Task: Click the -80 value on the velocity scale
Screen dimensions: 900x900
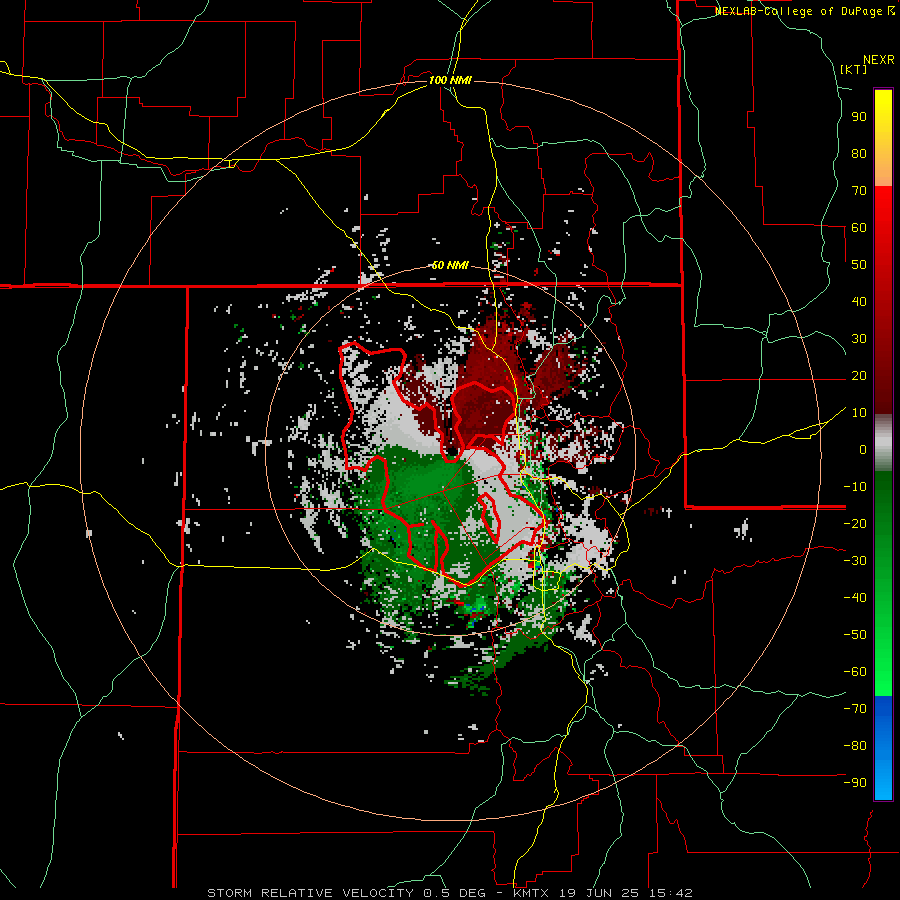Action: [x=855, y=746]
